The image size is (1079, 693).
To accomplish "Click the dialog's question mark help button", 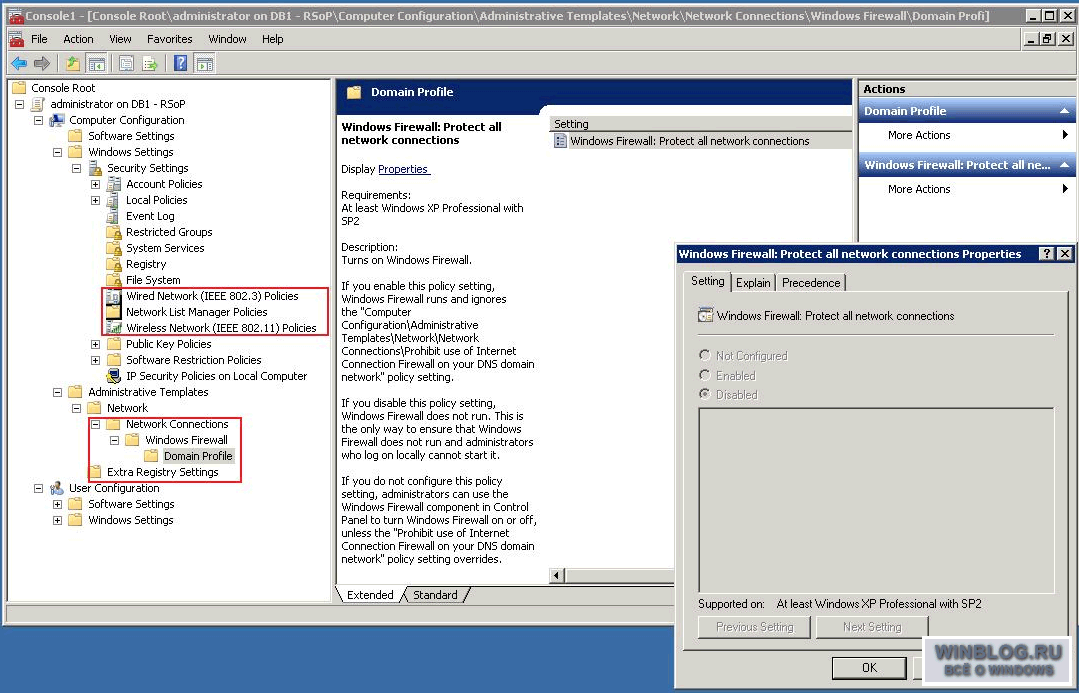I will click(x=1046, y=254).
